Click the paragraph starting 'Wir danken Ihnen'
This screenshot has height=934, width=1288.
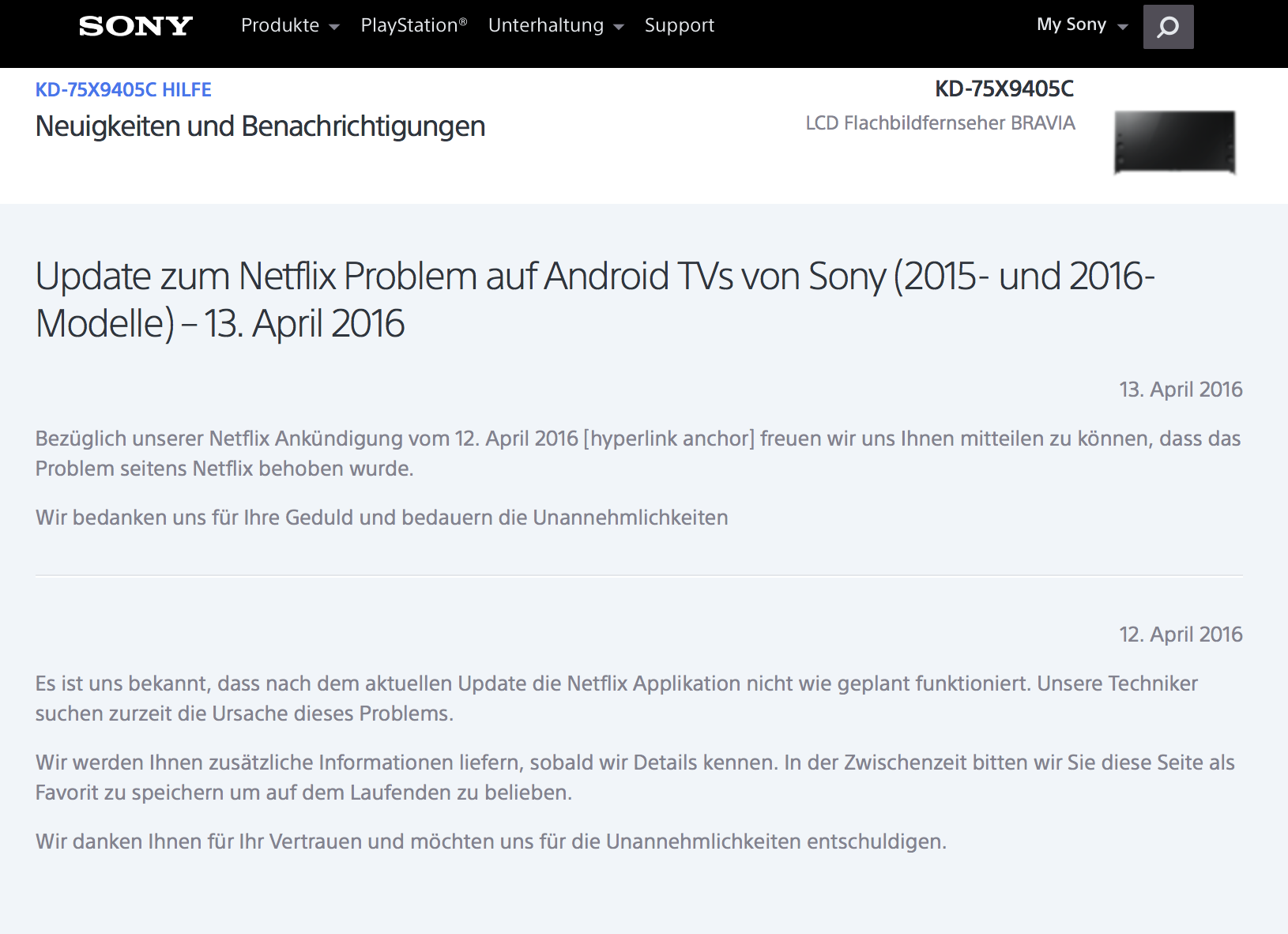[x=491, y=842]
